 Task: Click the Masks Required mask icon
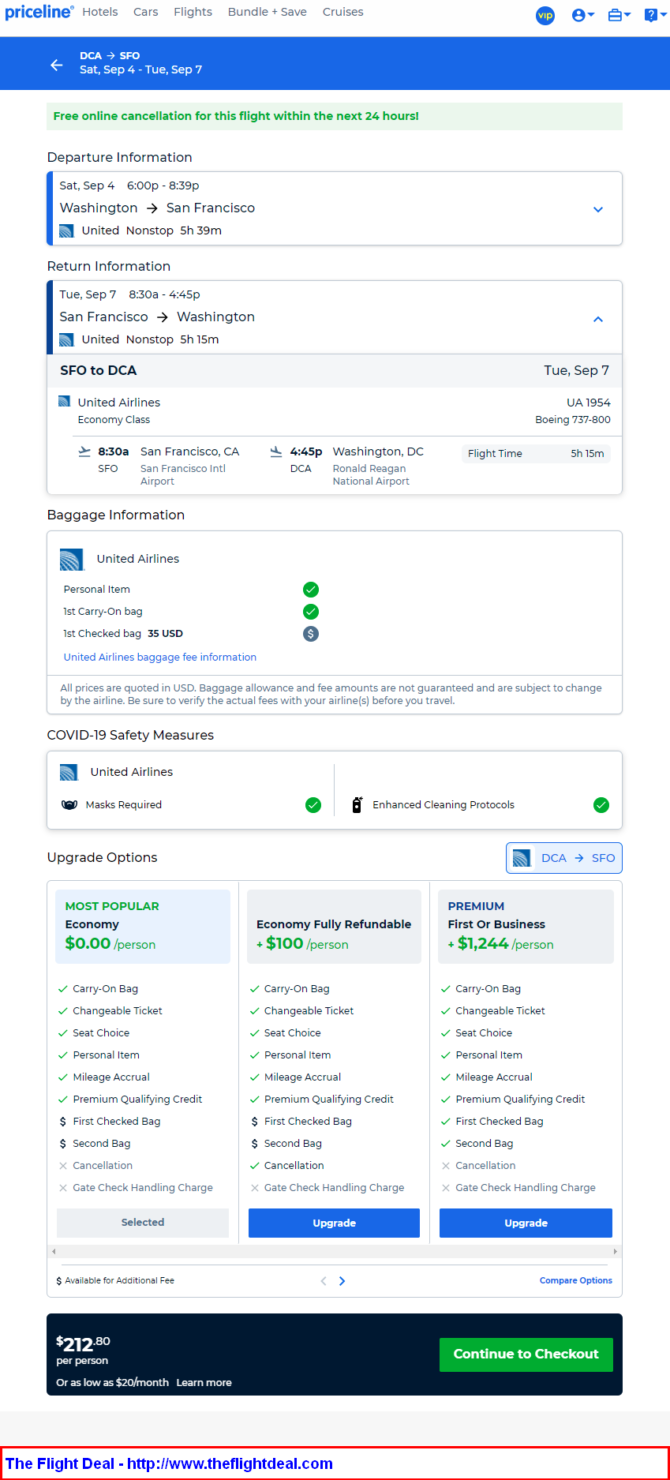point(69,805)
